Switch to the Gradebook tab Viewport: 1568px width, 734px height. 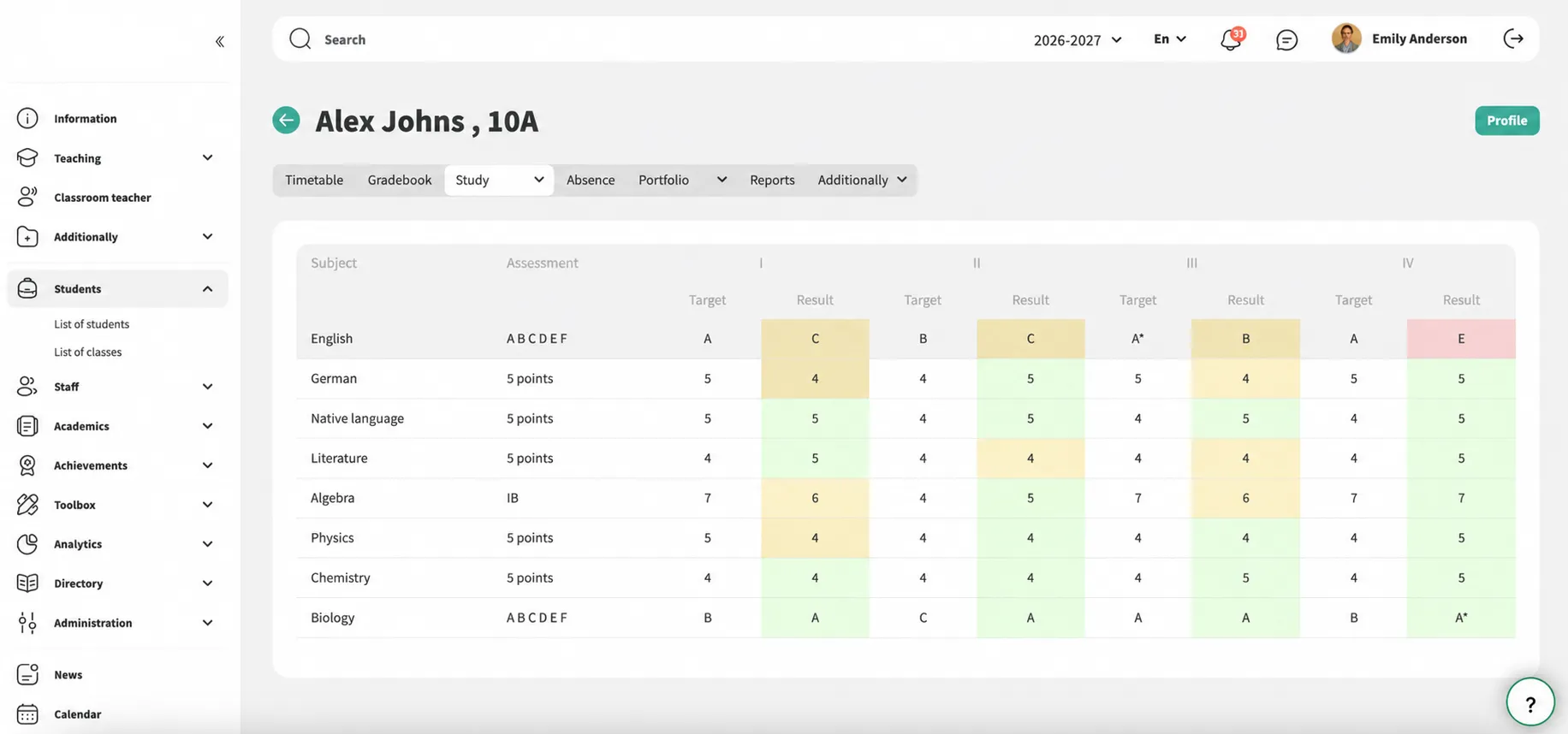(x=400, y=180)
